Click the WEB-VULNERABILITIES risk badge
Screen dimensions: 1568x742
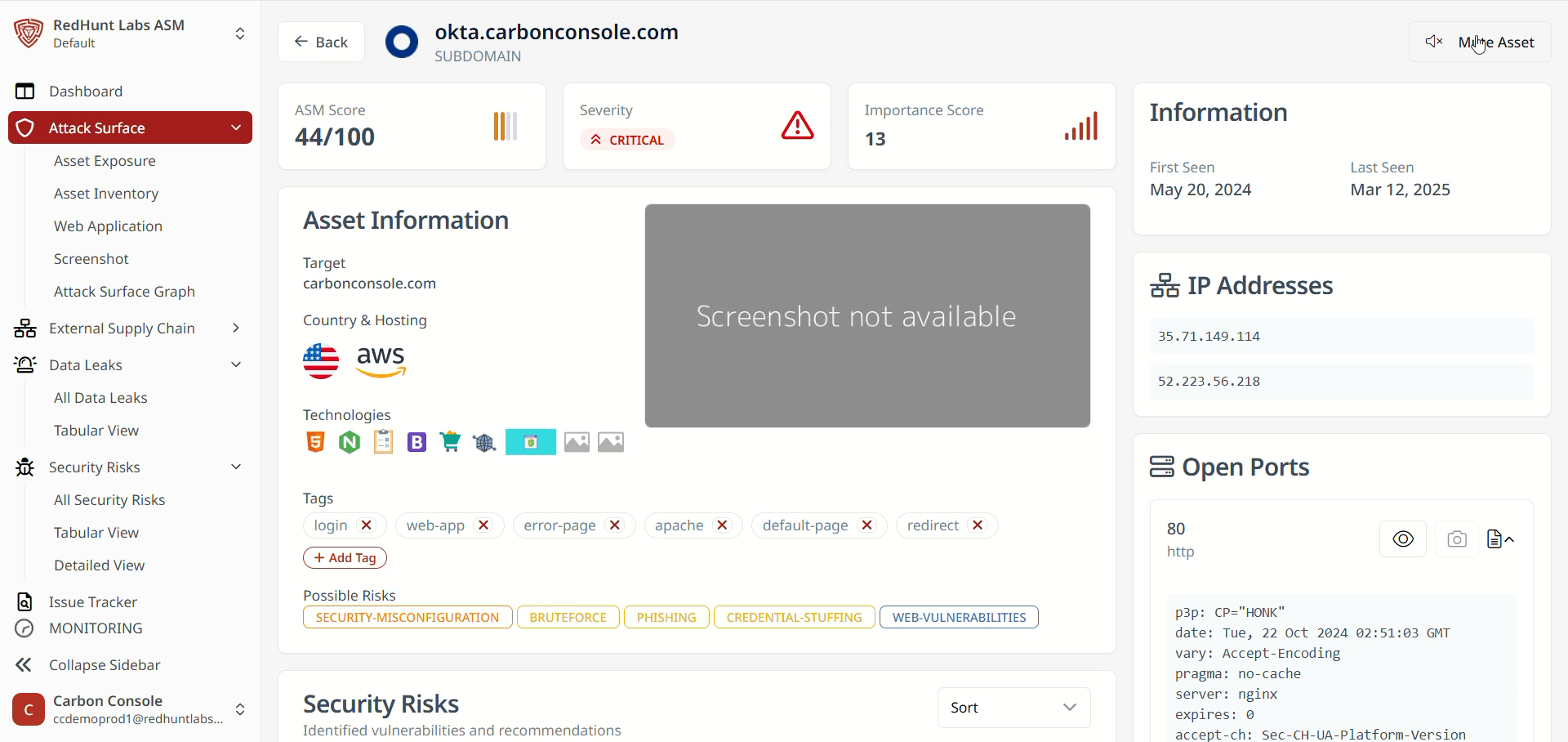pos(959,617)
